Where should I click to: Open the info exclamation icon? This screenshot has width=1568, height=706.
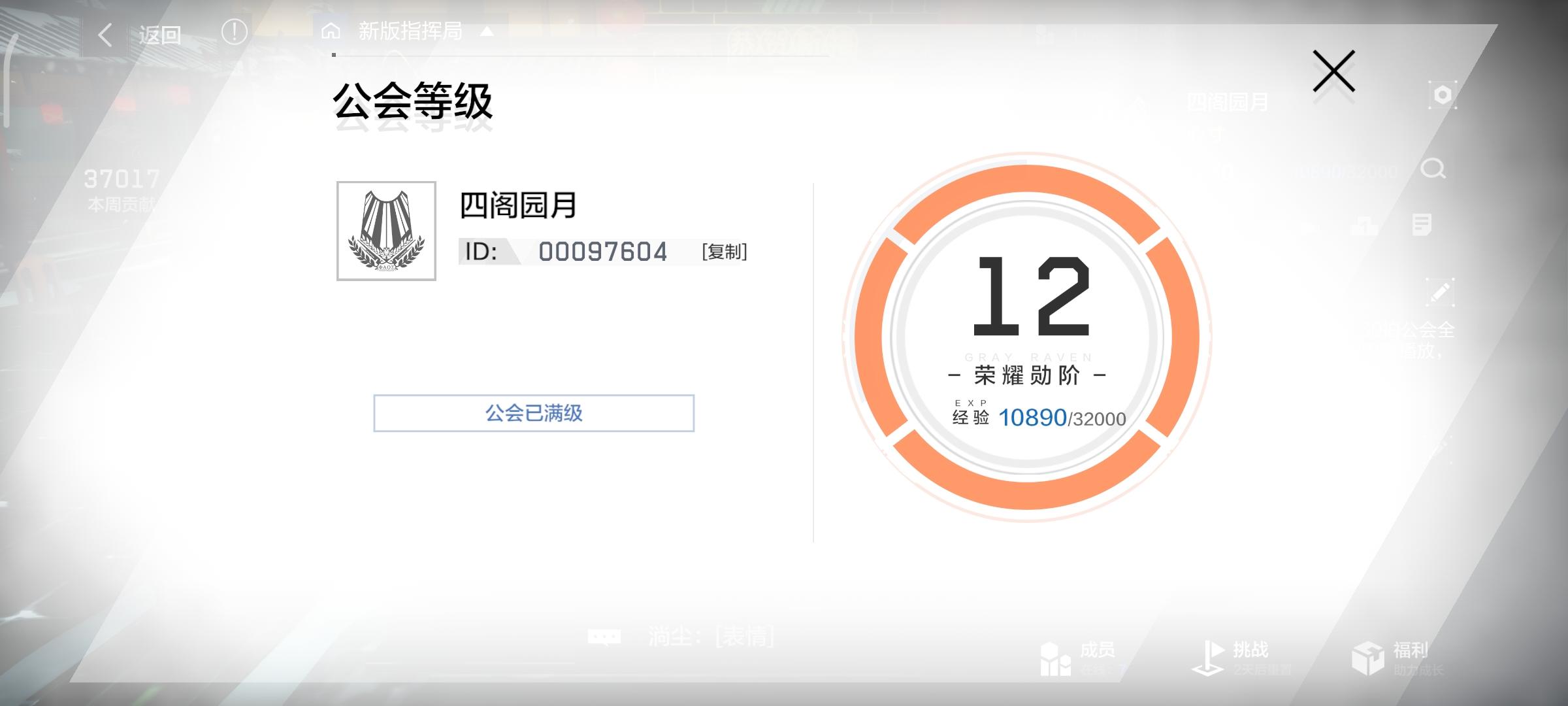(234, 31)
